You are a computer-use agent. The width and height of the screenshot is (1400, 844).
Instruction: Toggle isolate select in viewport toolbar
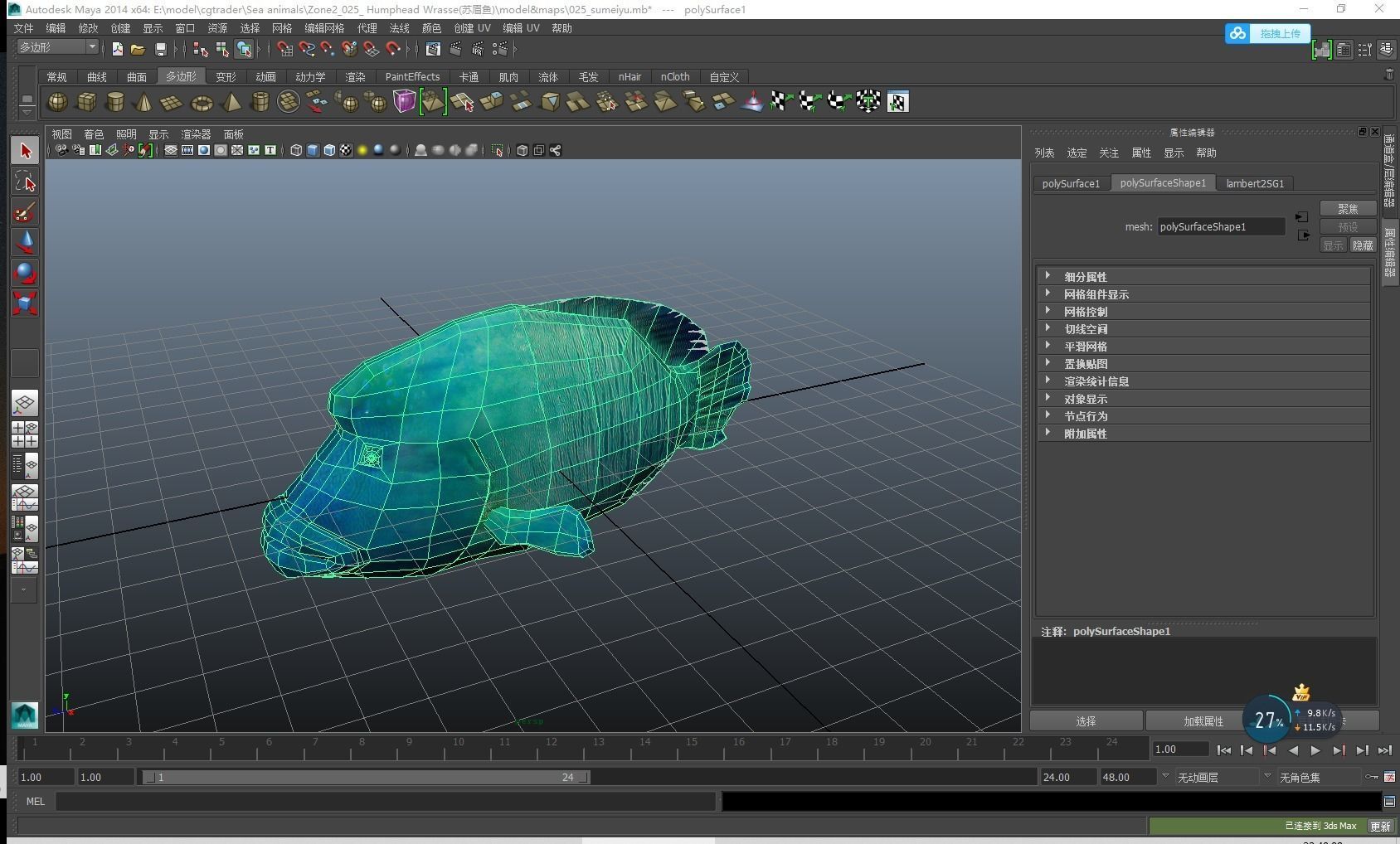click(x=497, y=150)
